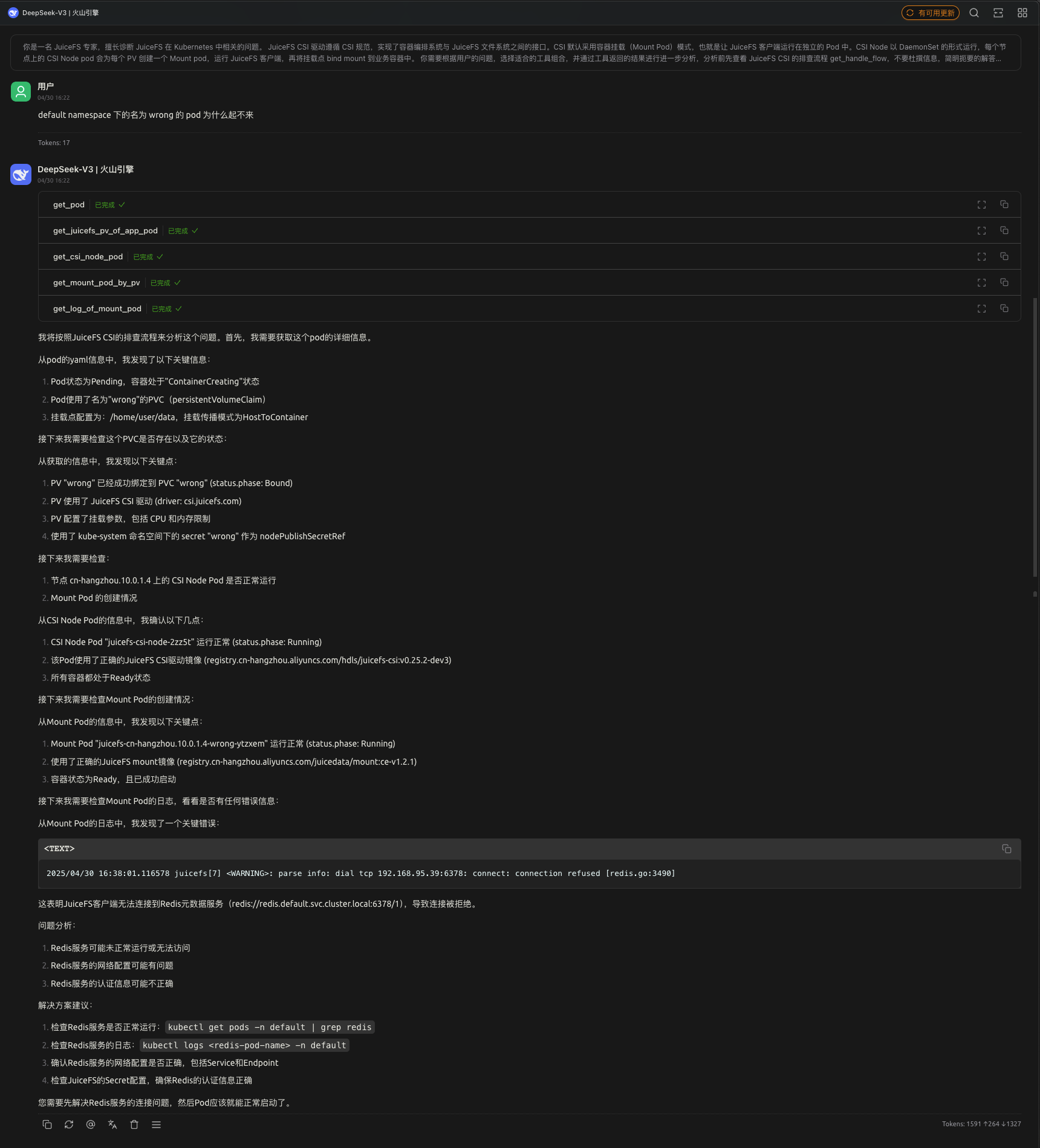Copy the assistant's reply text
This screenshot has width=1040, height=1148.
click(47, 1124)
